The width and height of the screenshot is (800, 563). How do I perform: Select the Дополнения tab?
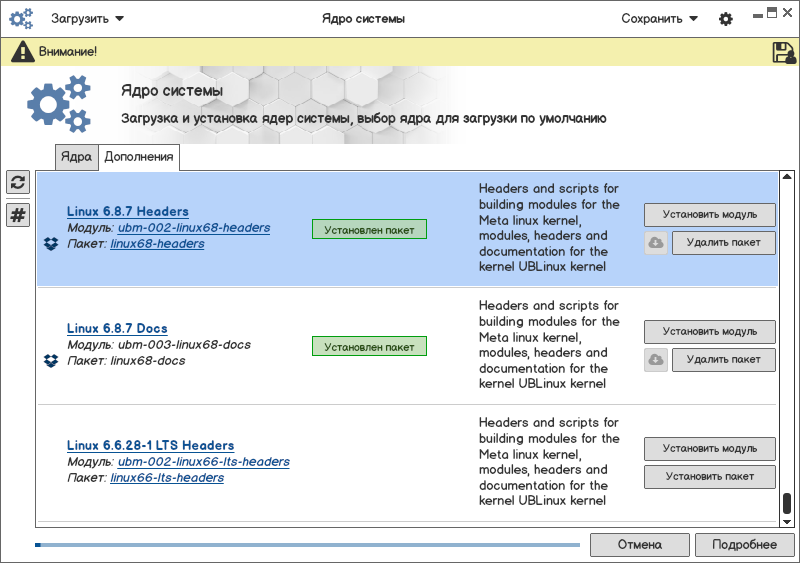pyautogui.click(x=139, y=157)
